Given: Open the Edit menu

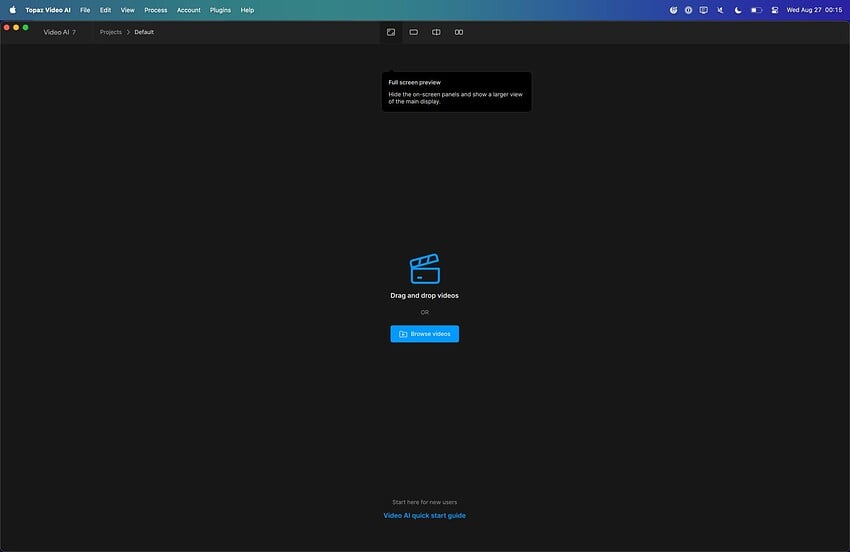Looking at the screenshot, I should [x=105, y=10].
